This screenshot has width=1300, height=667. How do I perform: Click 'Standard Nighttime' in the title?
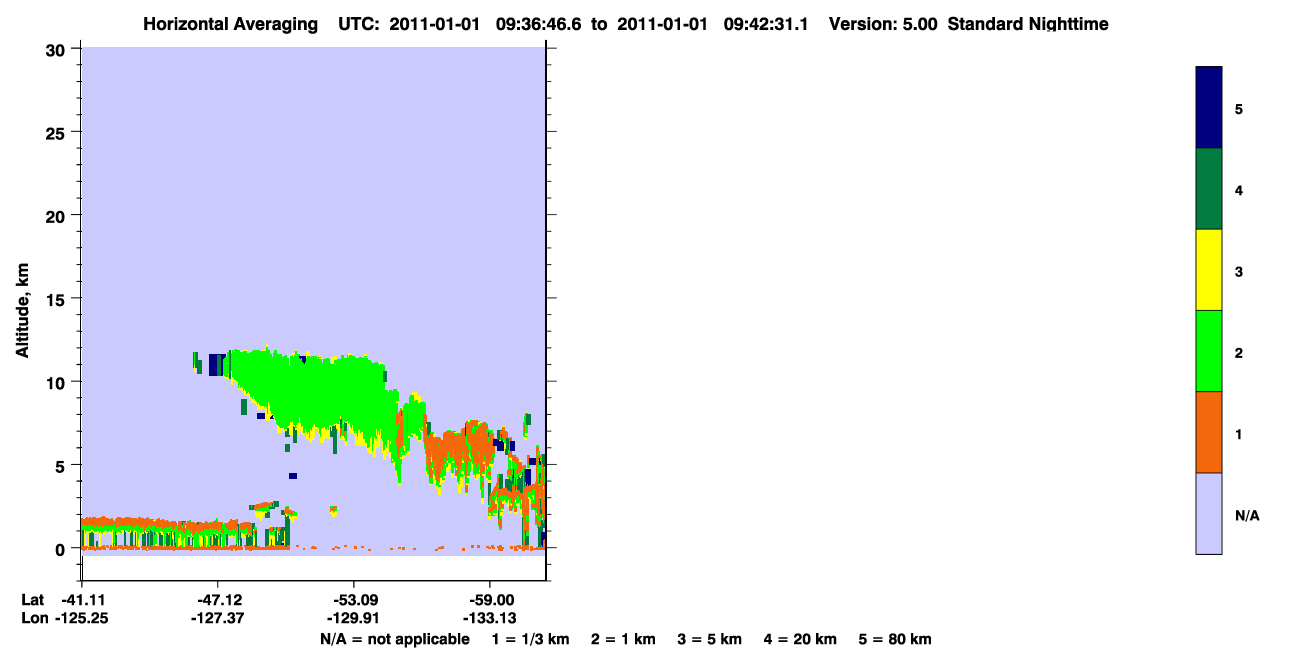click(1028, 24)
